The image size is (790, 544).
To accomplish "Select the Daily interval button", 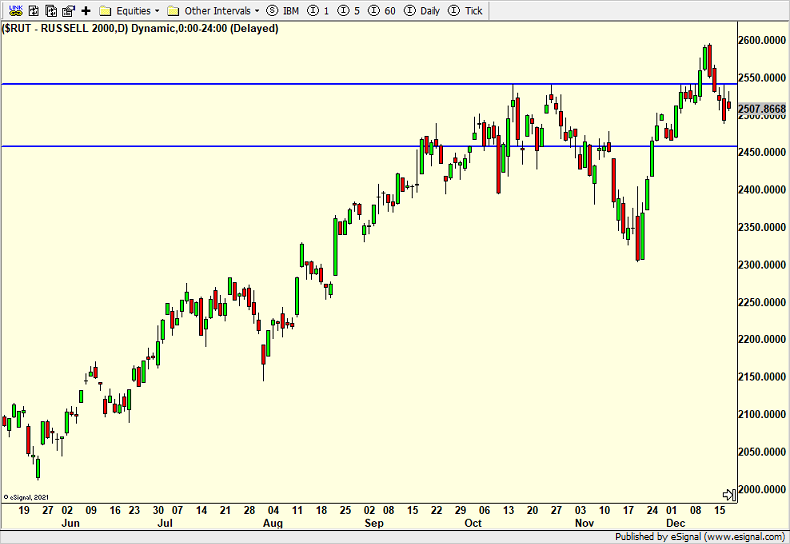I will click(x=421, y=11).
